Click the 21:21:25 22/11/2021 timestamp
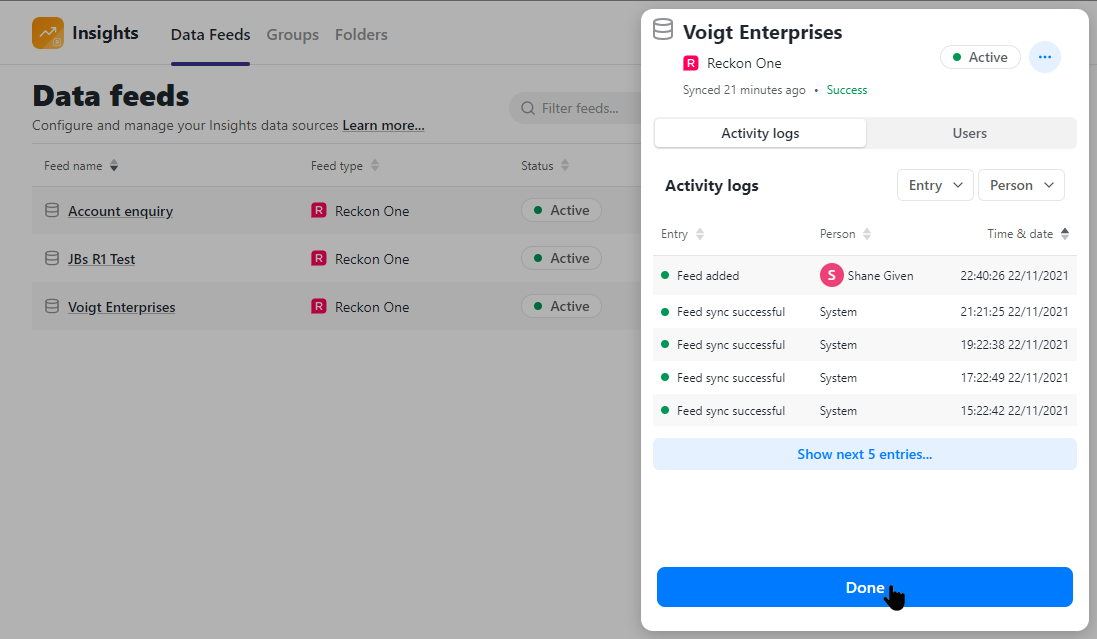The width and height of the screenshot is (1097, 639). [1014, 312]
